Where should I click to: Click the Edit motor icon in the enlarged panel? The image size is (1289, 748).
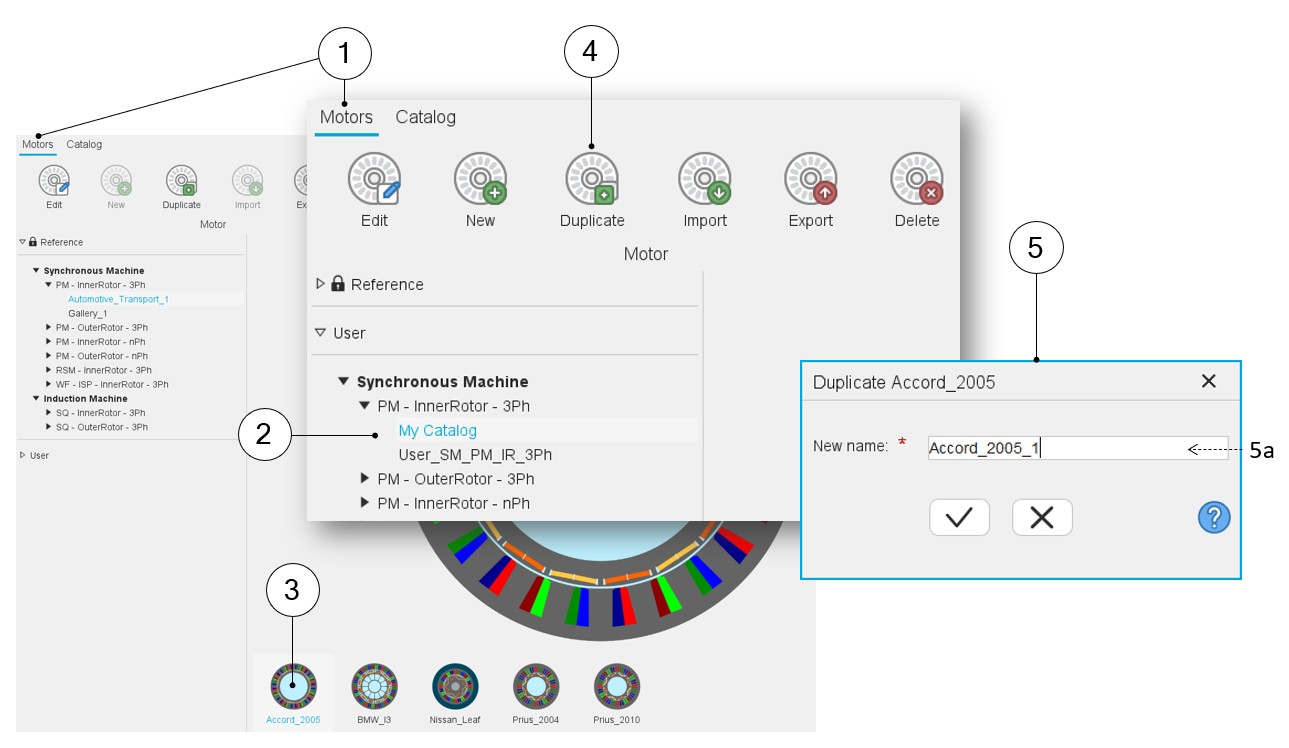click(x=374, y=179)
